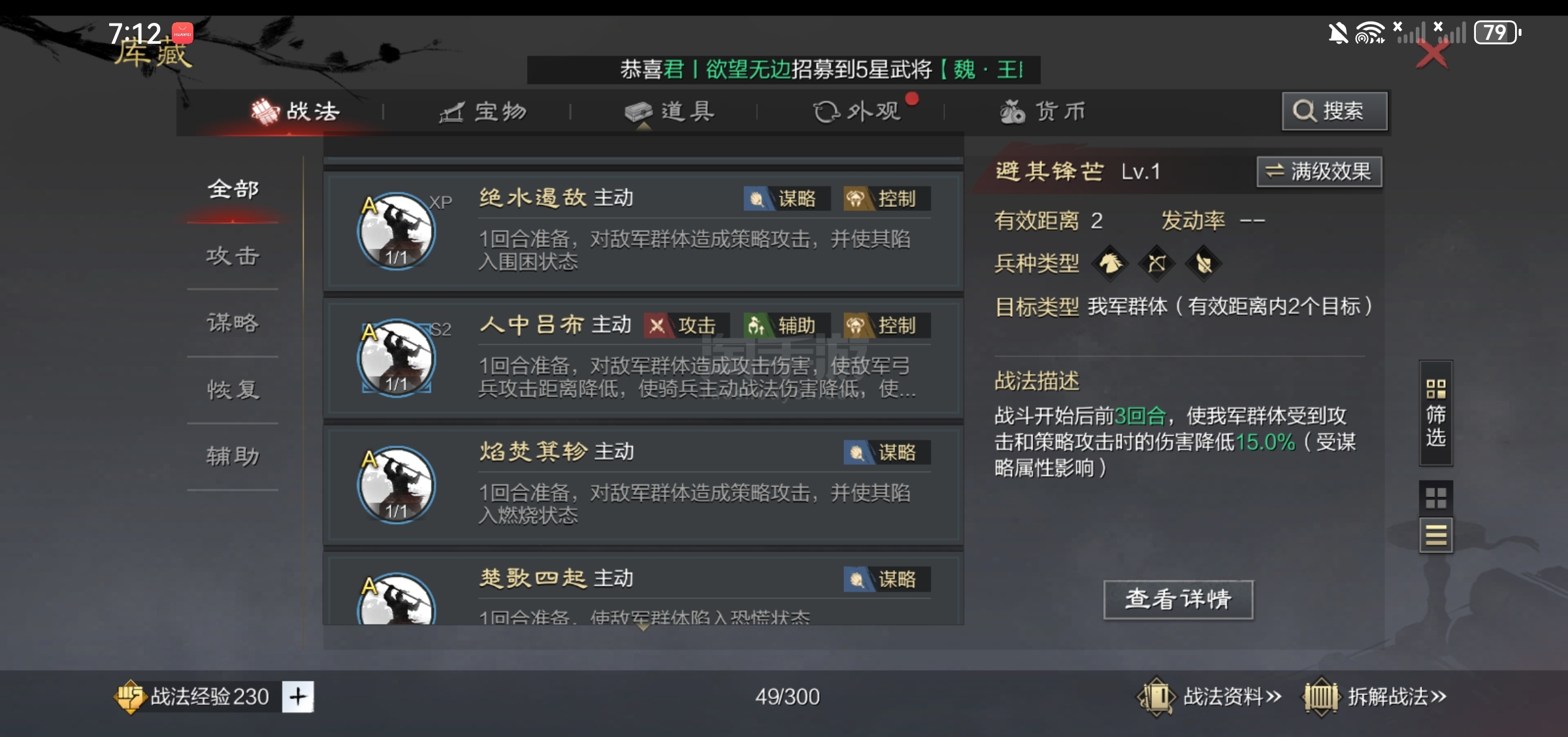This screenshot has width=1568, height=737.
Task: Click plus icon beside 战法经验
Action: click(298, 696)
